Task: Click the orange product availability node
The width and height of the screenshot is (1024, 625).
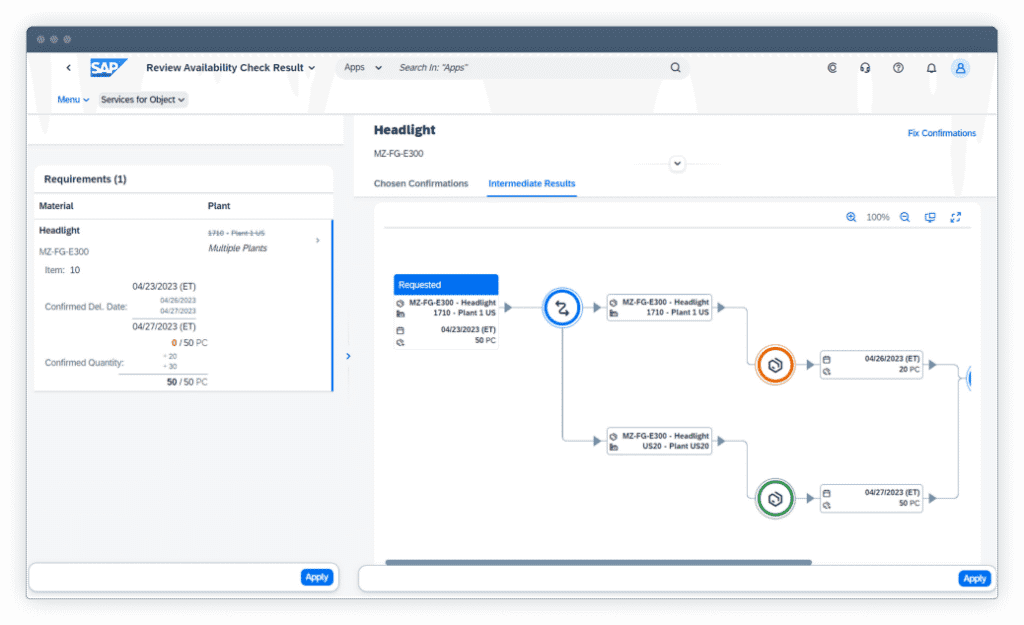Action: pyautogui.click(x=774, y=365)
